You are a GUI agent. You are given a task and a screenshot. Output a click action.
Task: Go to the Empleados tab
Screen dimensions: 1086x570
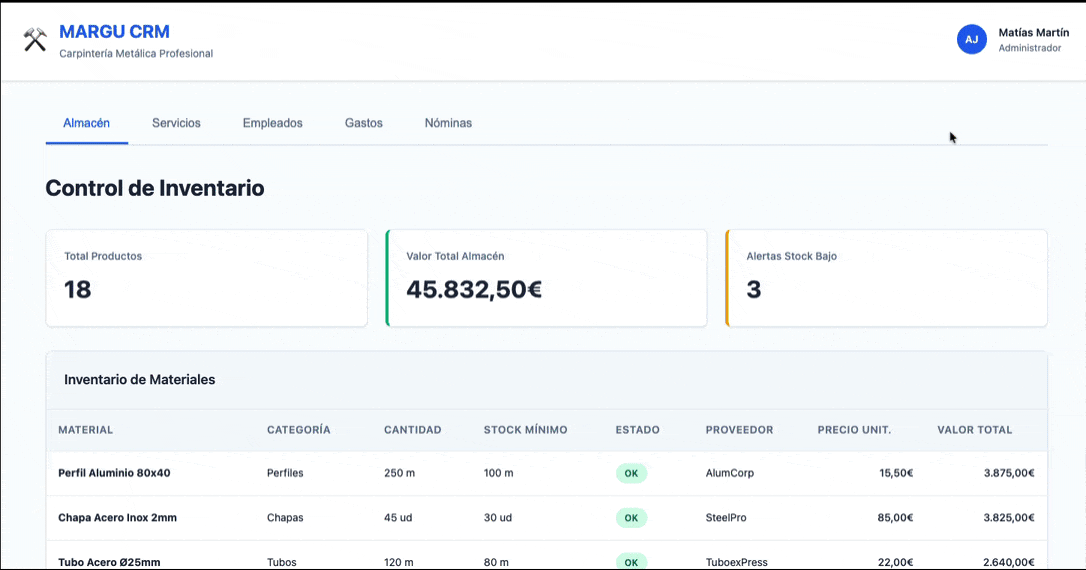click(x=272, y=123)
